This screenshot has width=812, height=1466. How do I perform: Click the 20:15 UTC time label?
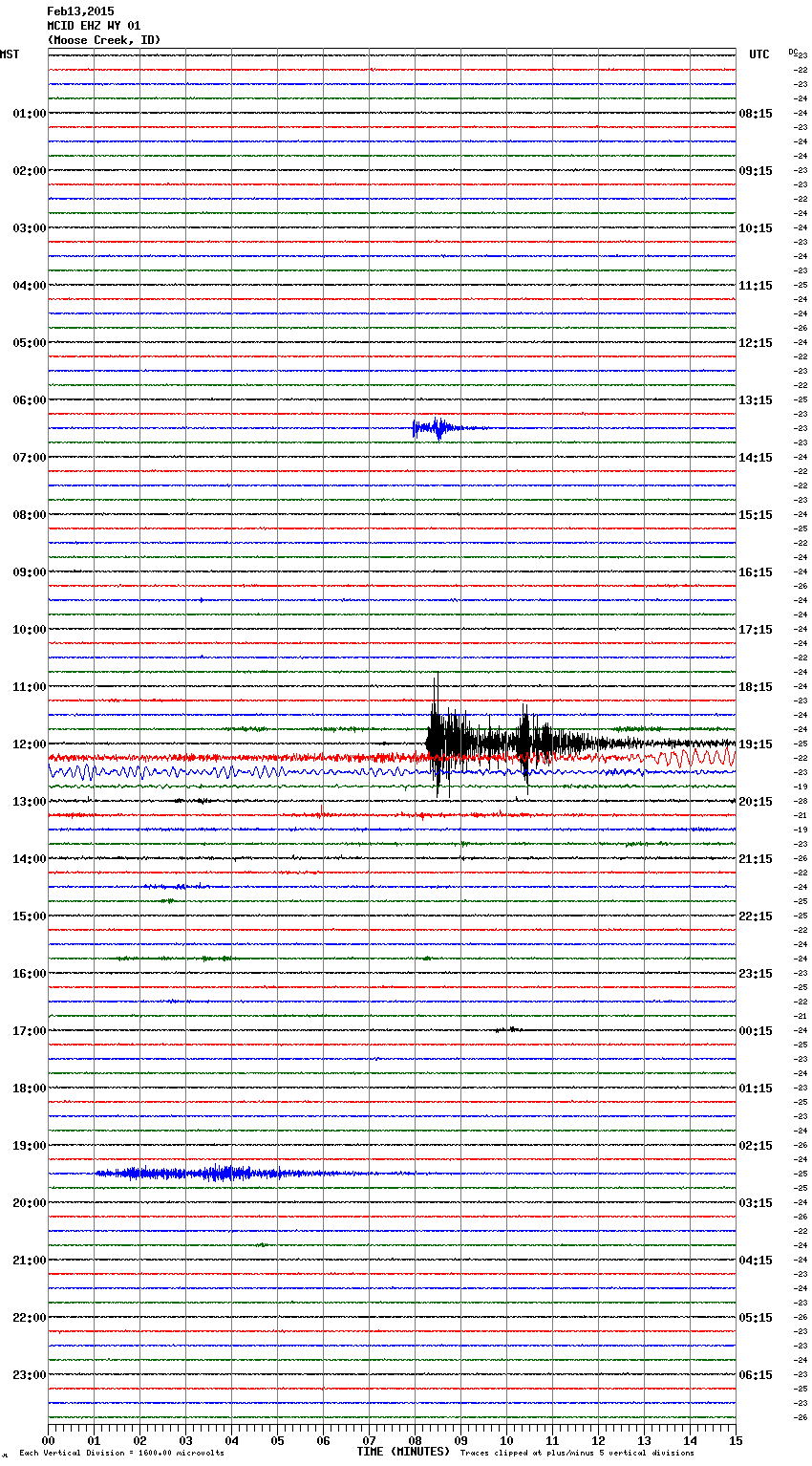(x=756, y=802)
